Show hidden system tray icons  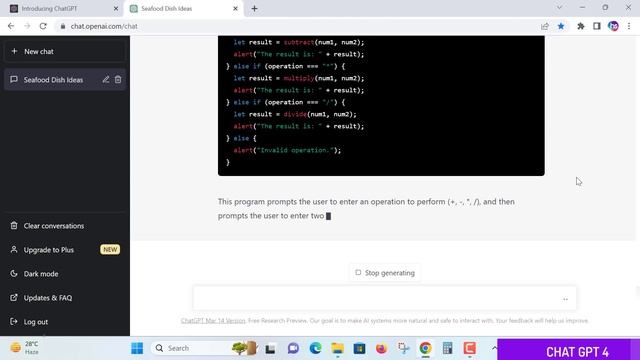[x=494, y=348]
